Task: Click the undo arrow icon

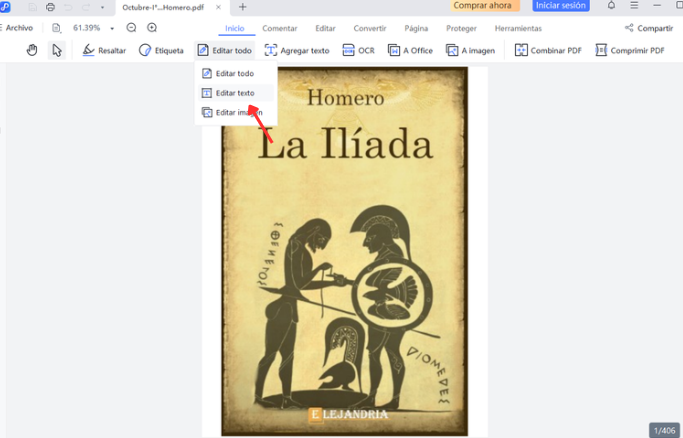Action: pos(68,7)
